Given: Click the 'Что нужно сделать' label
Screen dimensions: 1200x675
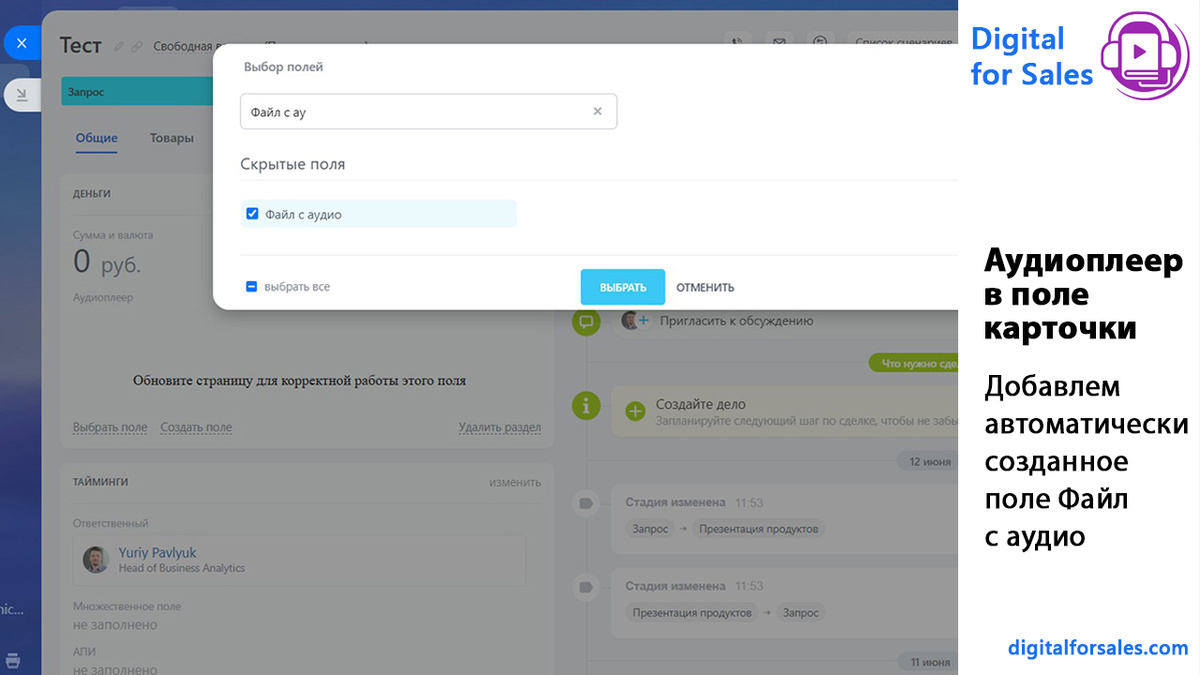Looking at the screenshot, I should coord(913,363).
